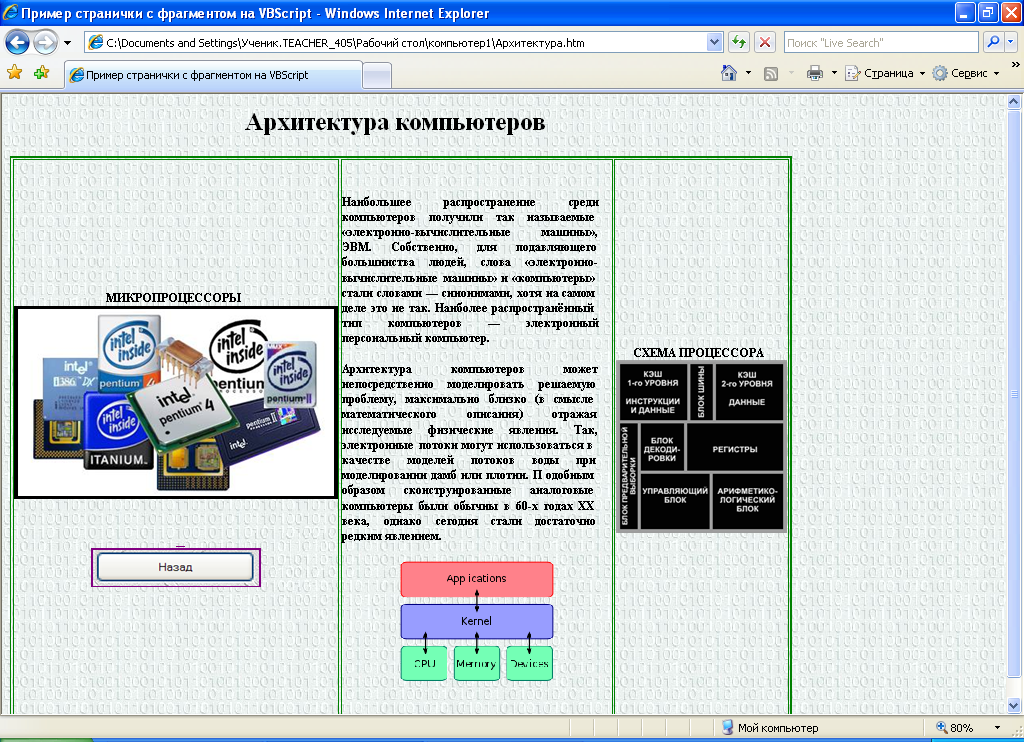Click the page scroll up arrow

[1014, 102]
